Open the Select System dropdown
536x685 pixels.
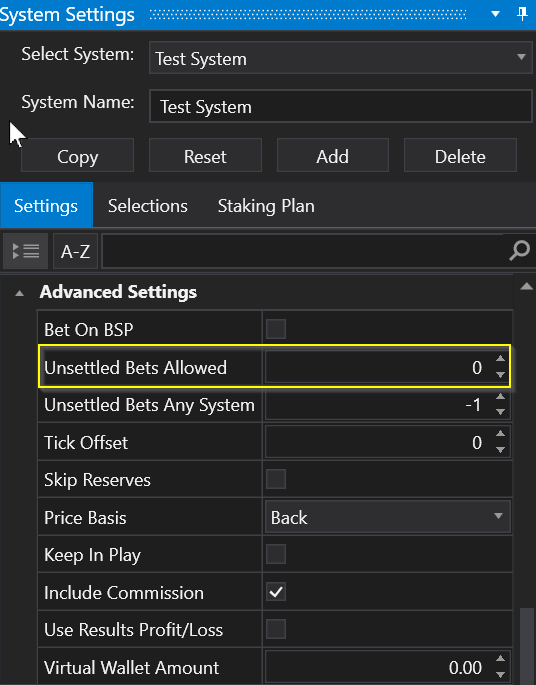coord(341,58)
